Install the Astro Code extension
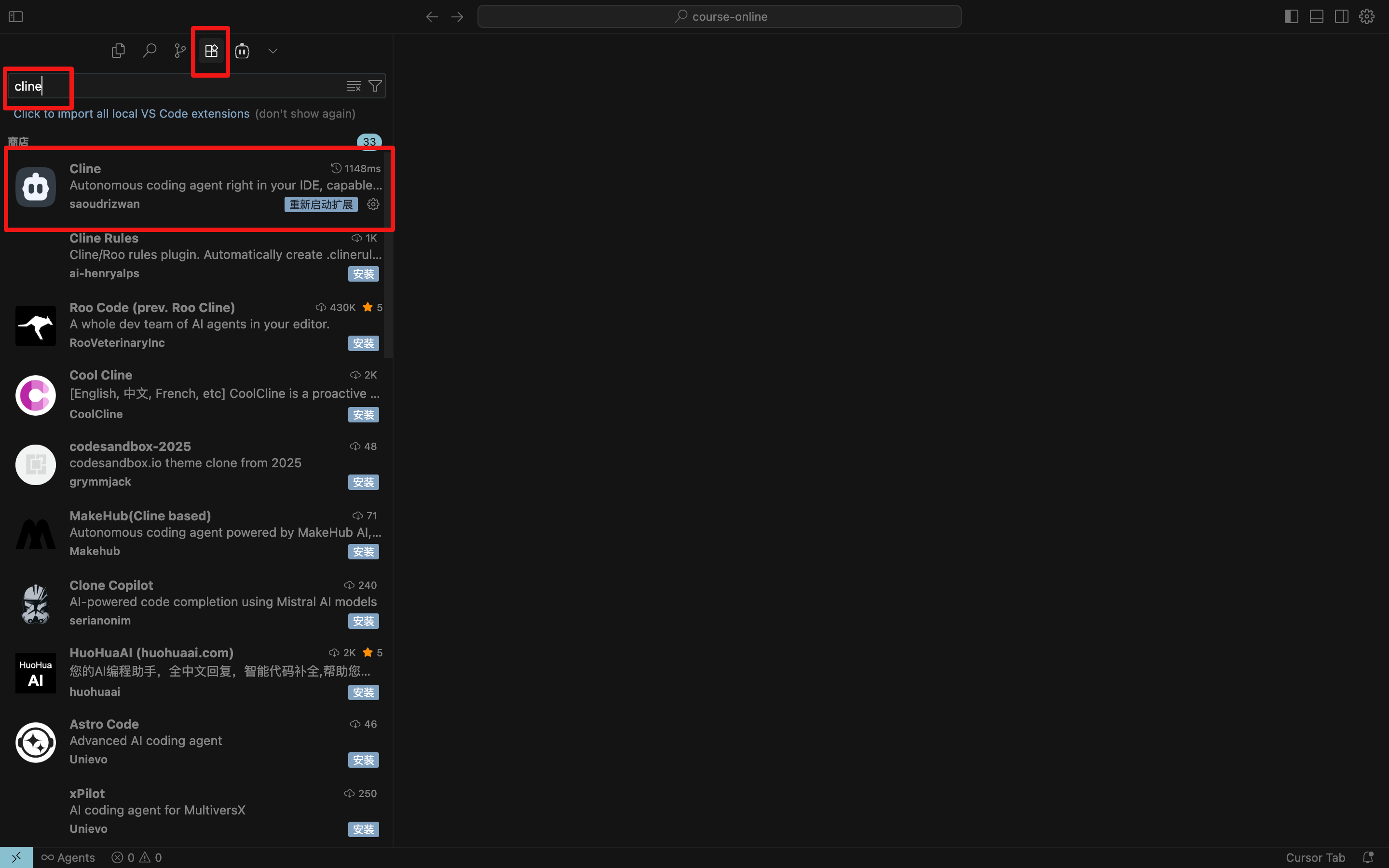 pyautogui.click(x=363, y=760)
